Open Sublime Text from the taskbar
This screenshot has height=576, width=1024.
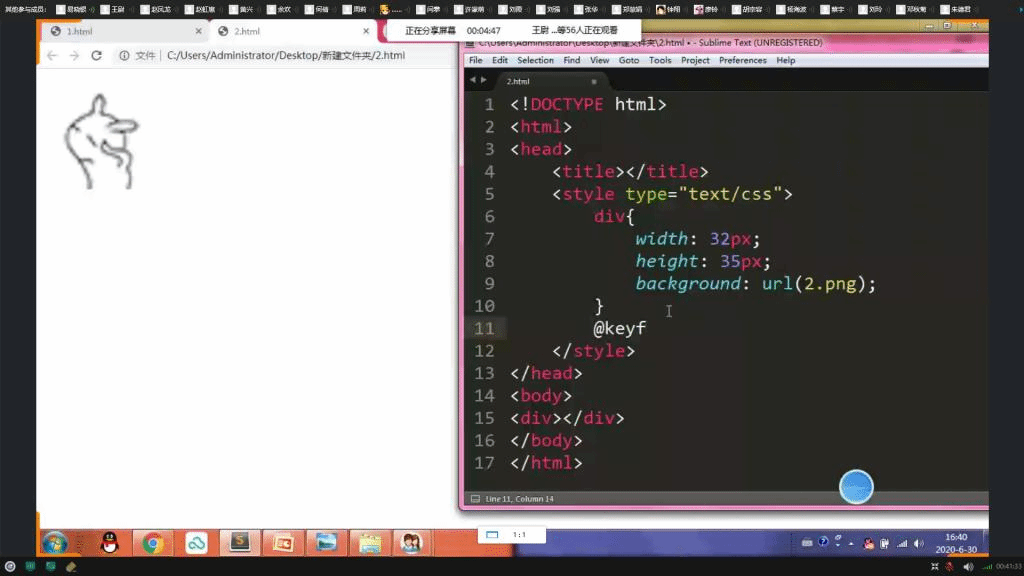coord(239,542)
